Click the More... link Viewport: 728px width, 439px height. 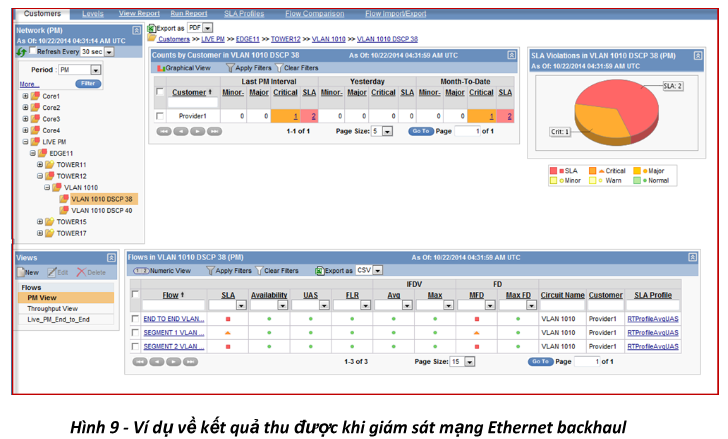tap(29, 84)
